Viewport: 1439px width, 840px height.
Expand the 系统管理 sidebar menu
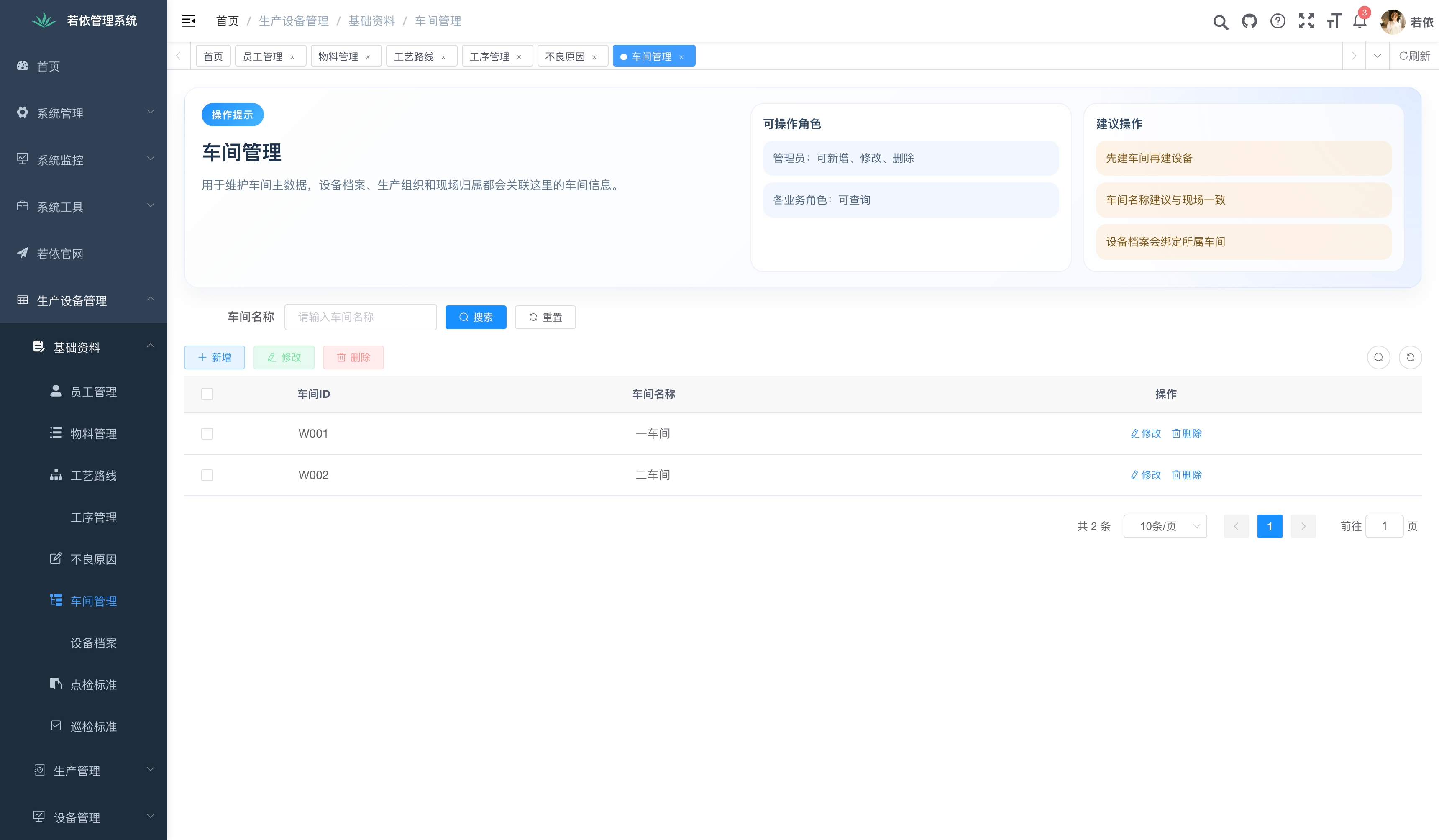(x=83, y=113)
